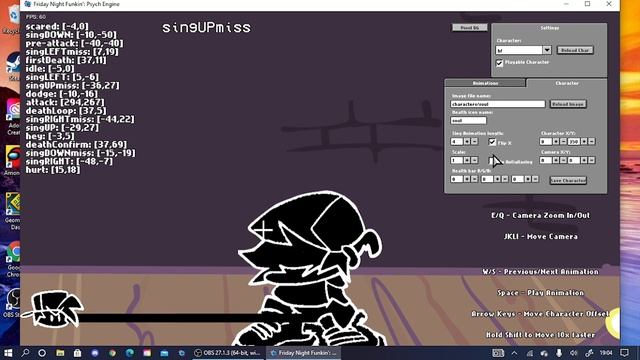Decrease Scale value with minus button
Viewport: 640px width, 360px height.
pos(474,160)
